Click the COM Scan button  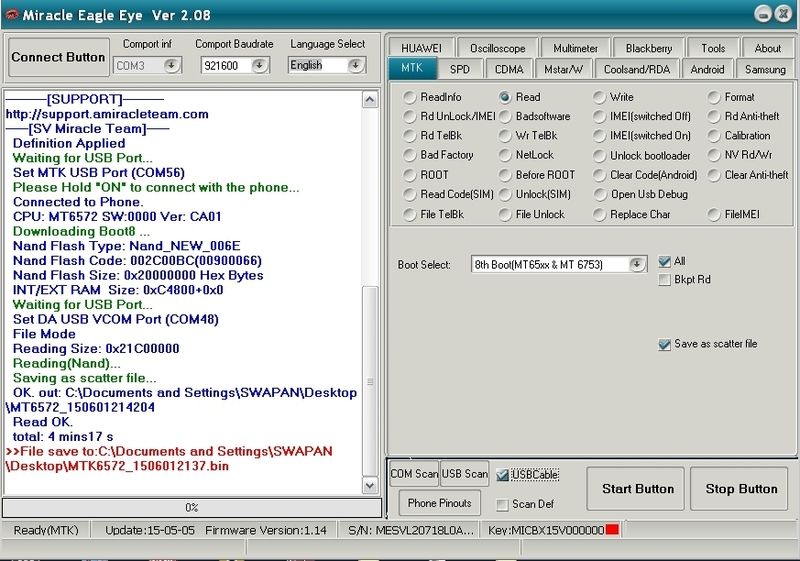point(414,474)
